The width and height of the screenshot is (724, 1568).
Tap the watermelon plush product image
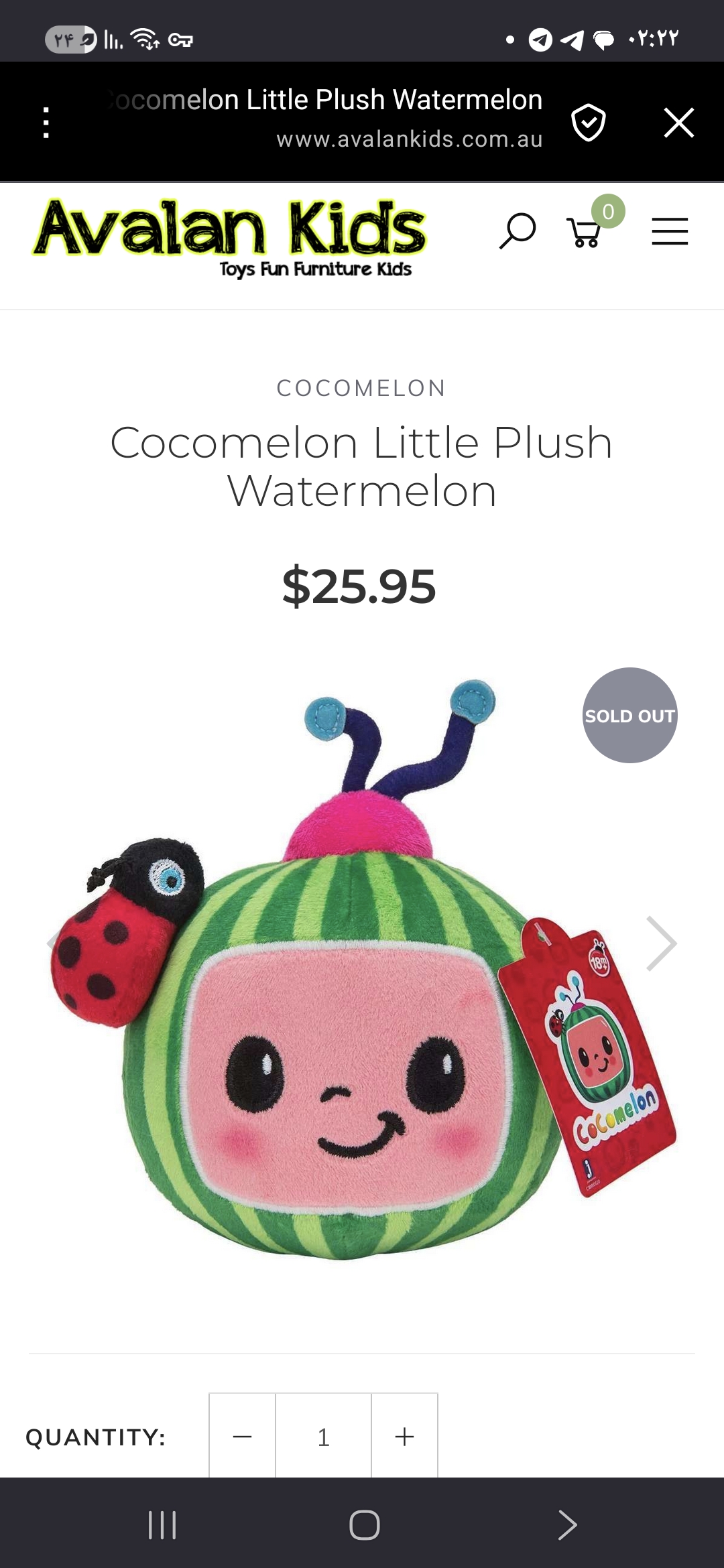(x=362, y=972)
